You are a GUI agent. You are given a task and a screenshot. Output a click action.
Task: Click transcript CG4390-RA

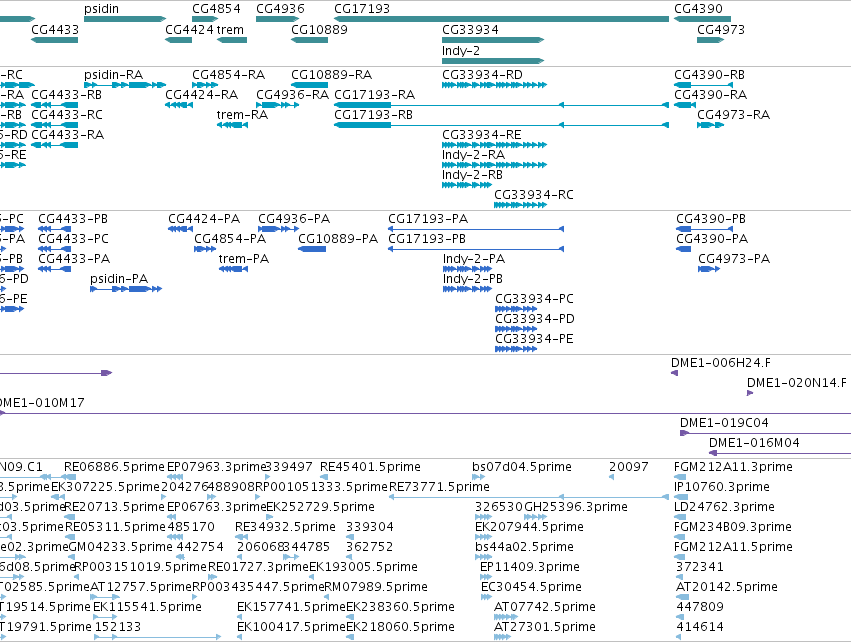[x=685, y=105]
